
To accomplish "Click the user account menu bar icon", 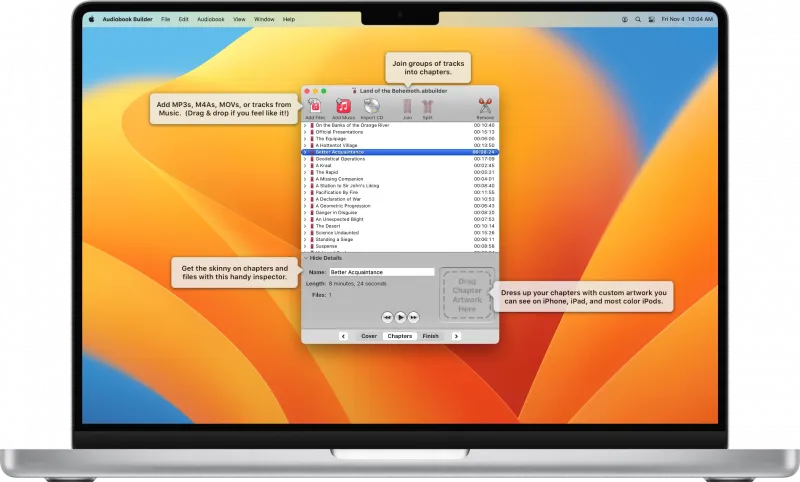I will (624, 19).
